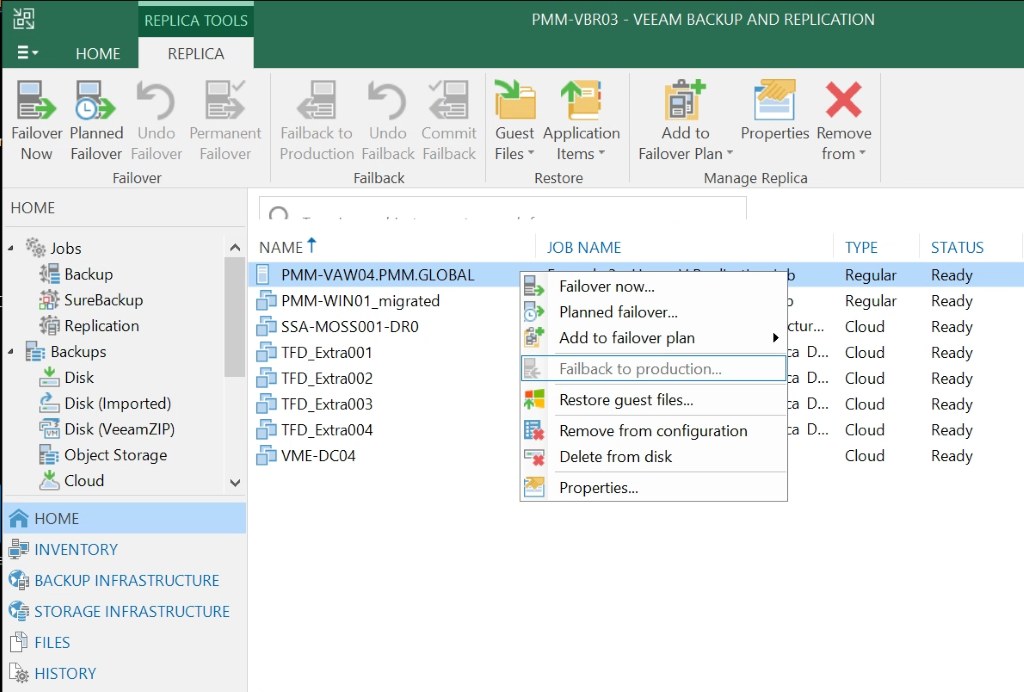Click the Failover Now ribbon icon
Screen dimensions: 1024x692
coord(37,121)
